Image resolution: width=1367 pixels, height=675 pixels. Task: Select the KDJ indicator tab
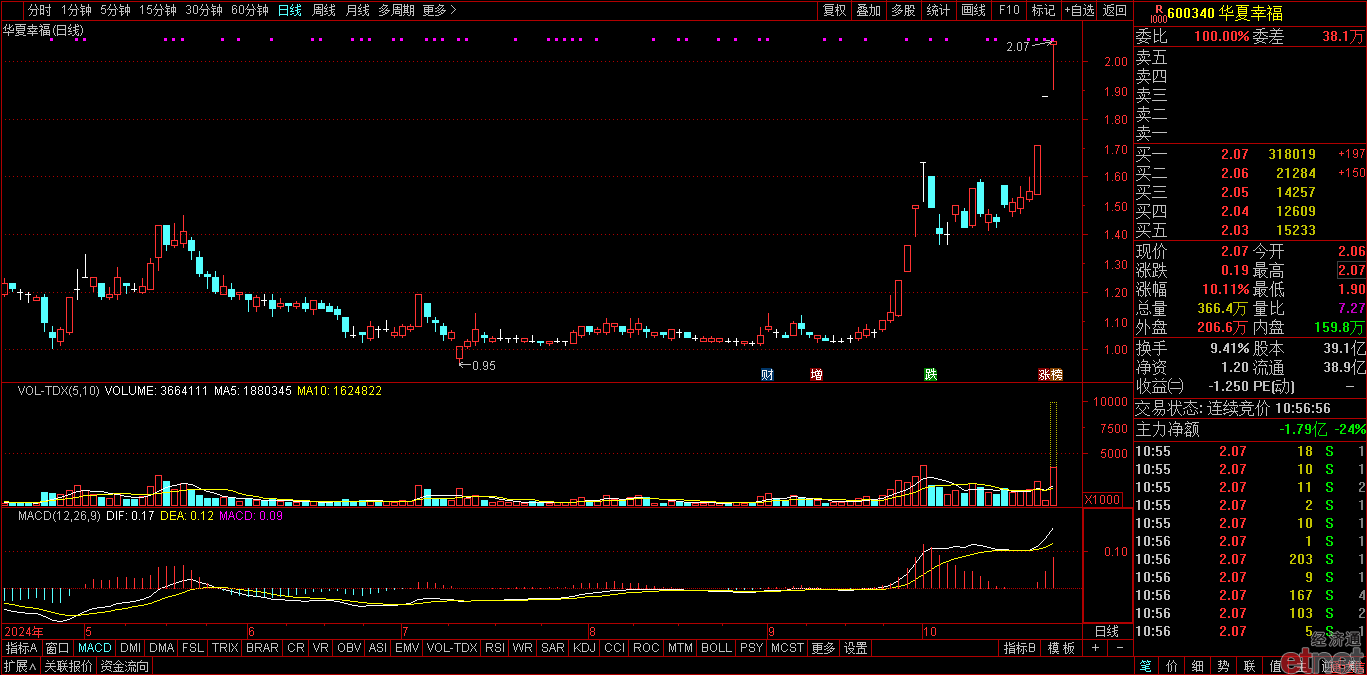584,648
